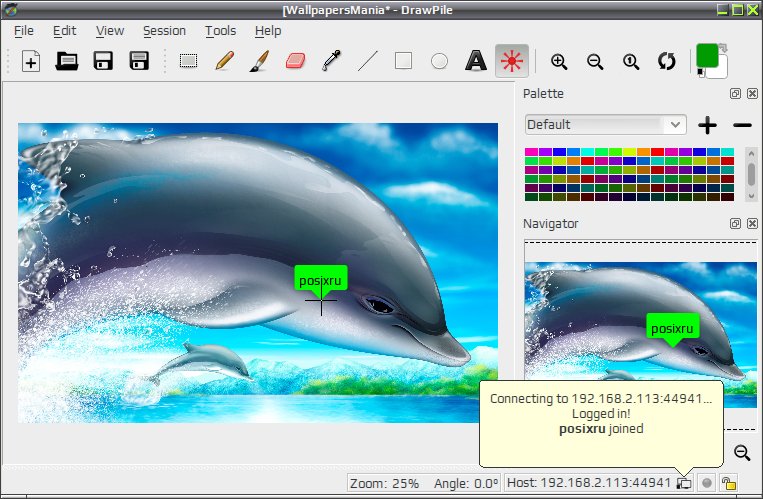Viewport: 763px width, 499px height.
Task: Click the DrawPile application icon in the title bar
Action: (11, 9)
